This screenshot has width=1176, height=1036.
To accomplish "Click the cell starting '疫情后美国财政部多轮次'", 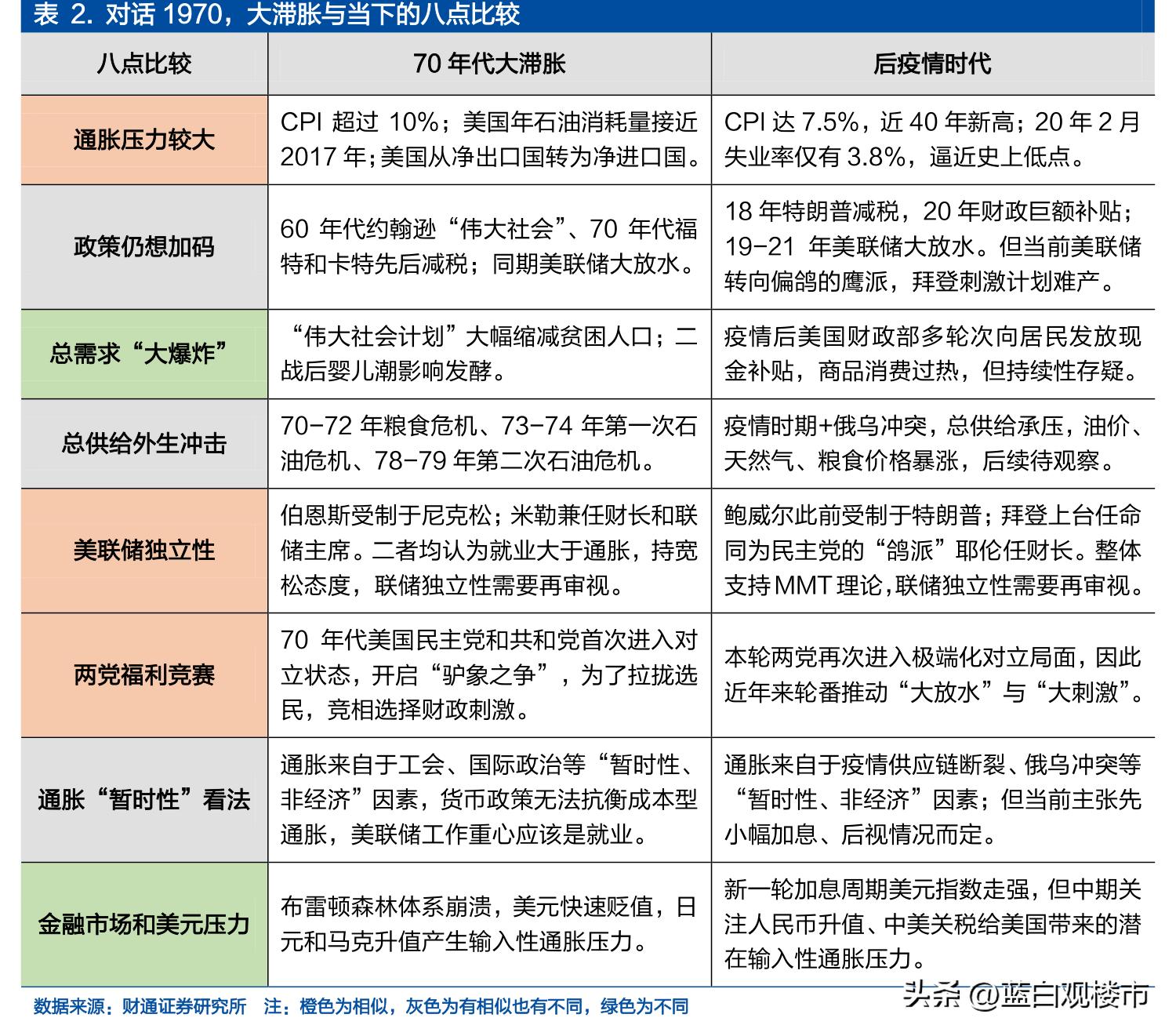I will [x=932, y=354].
